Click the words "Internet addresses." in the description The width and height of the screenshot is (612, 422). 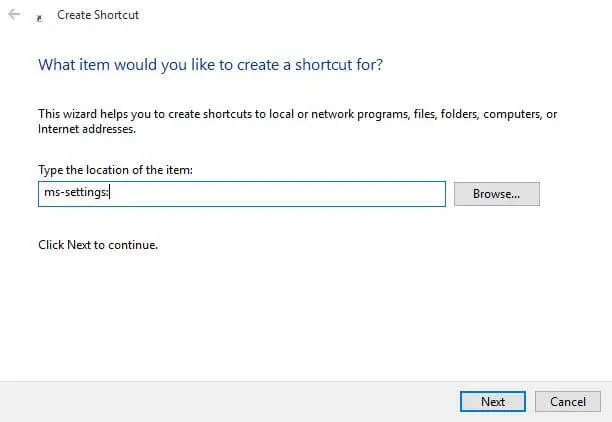(x=87, y=129)
